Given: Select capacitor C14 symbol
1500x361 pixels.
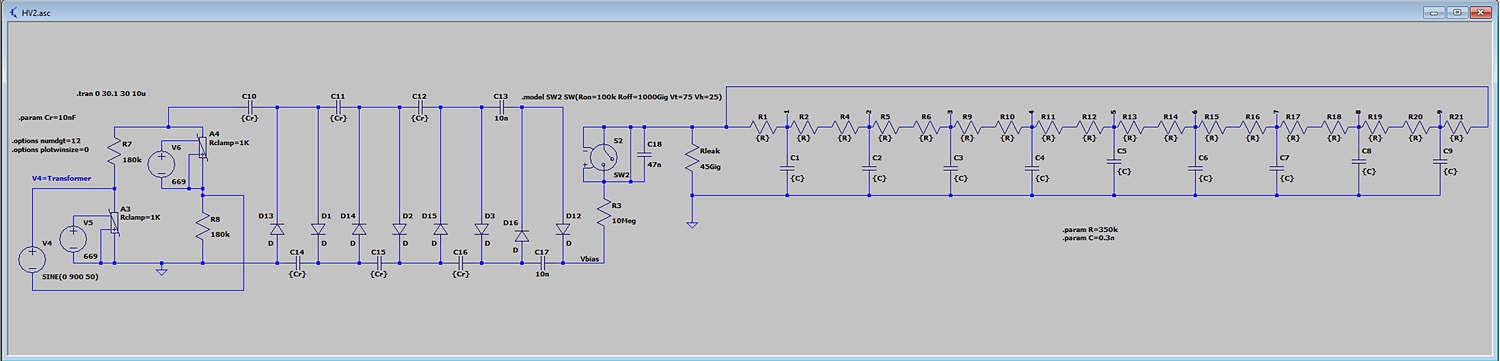Looking at the screenshot, I should 297,263.
